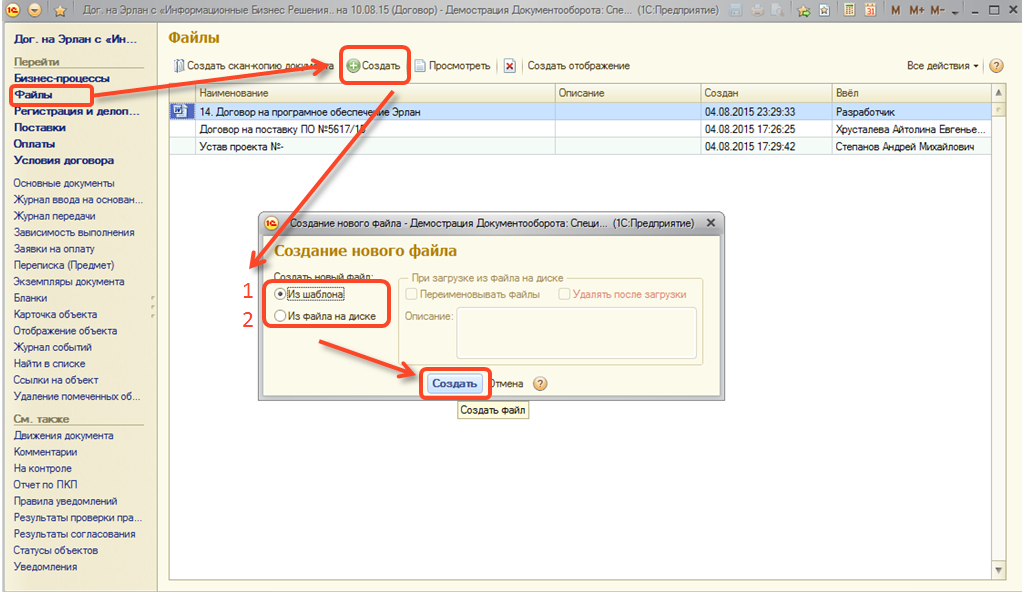Click the green plus Создать icon
Screen dimensions: 1025x592
(x=354, y=66)
